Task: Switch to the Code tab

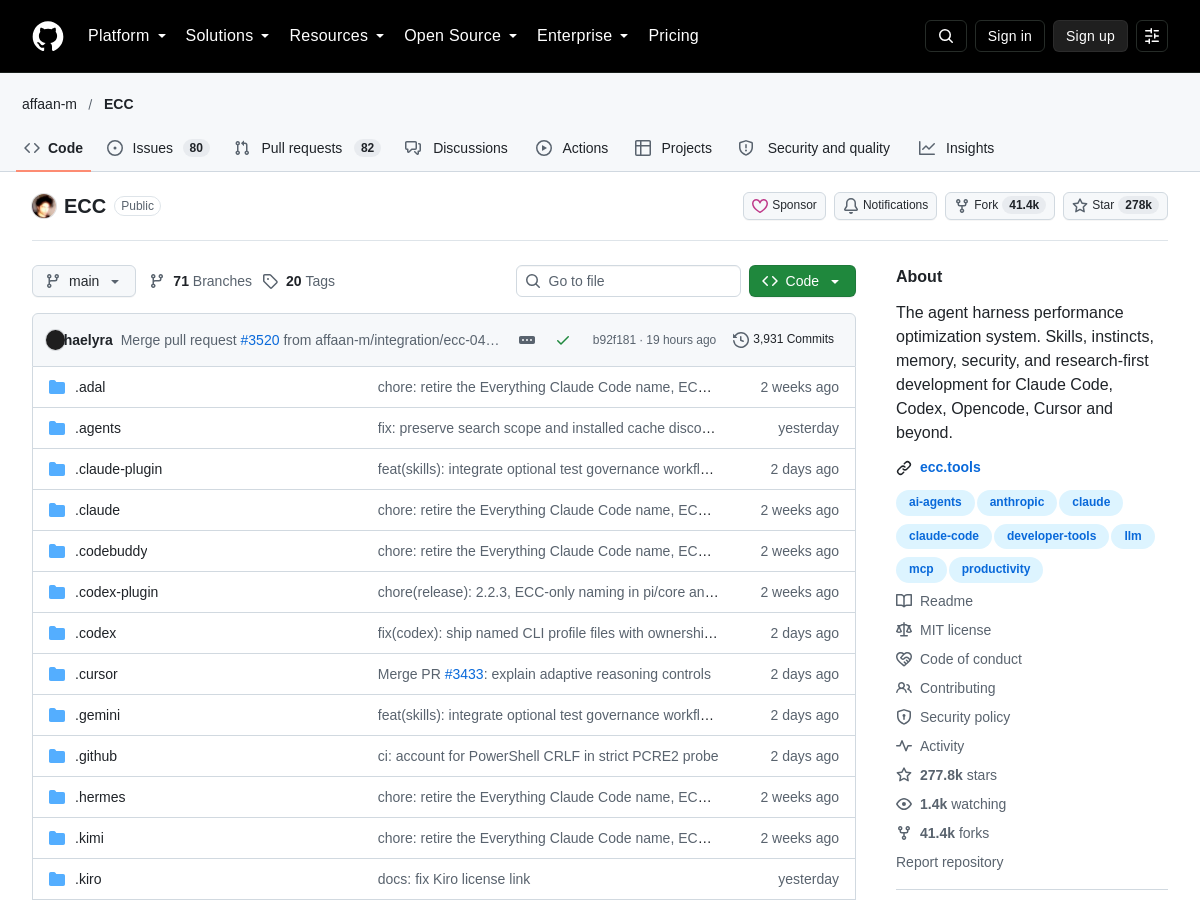Action: tap(54, 148)
